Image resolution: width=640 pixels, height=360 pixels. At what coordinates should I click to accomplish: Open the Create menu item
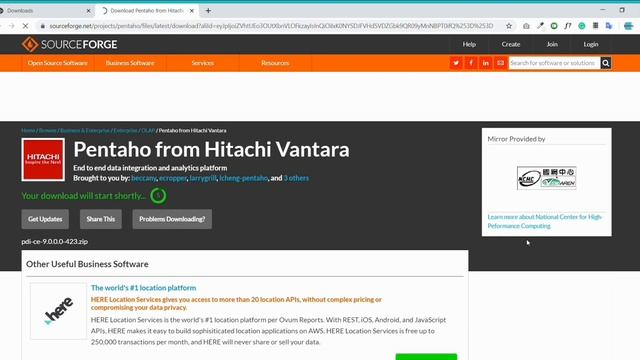click(511, 44)
